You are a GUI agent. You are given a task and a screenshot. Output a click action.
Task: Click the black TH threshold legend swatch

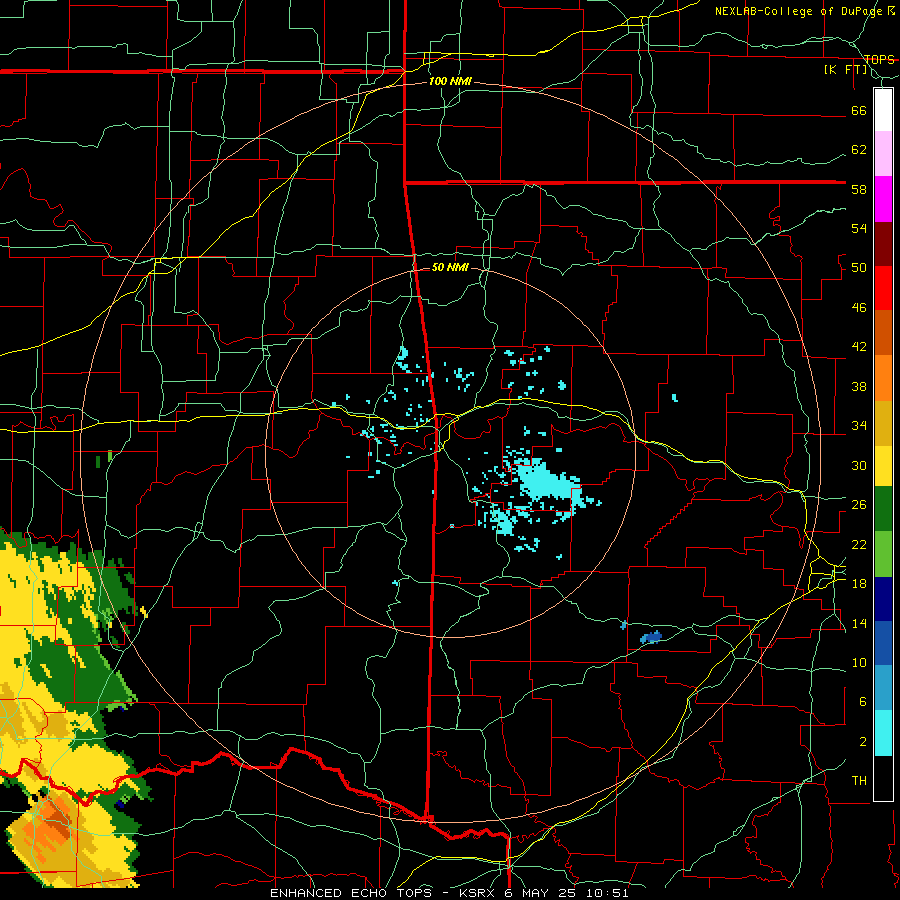coord(883,778)
